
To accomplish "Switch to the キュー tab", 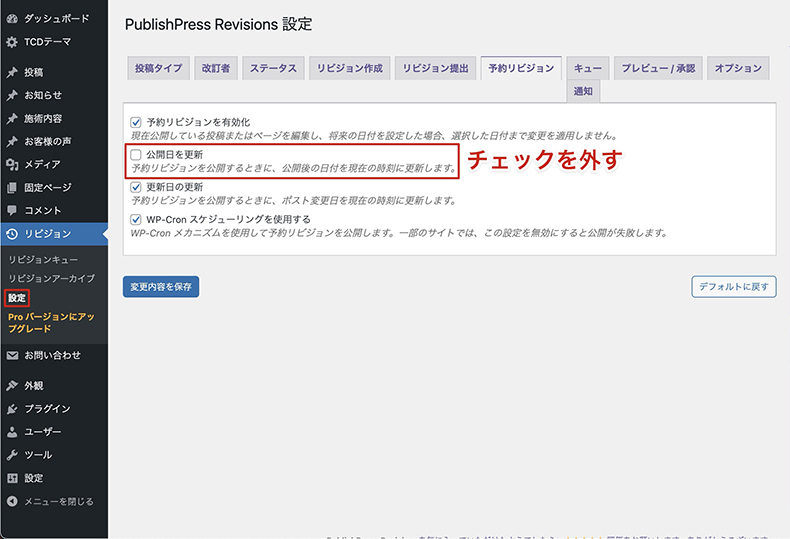I will tap(588, 68).
